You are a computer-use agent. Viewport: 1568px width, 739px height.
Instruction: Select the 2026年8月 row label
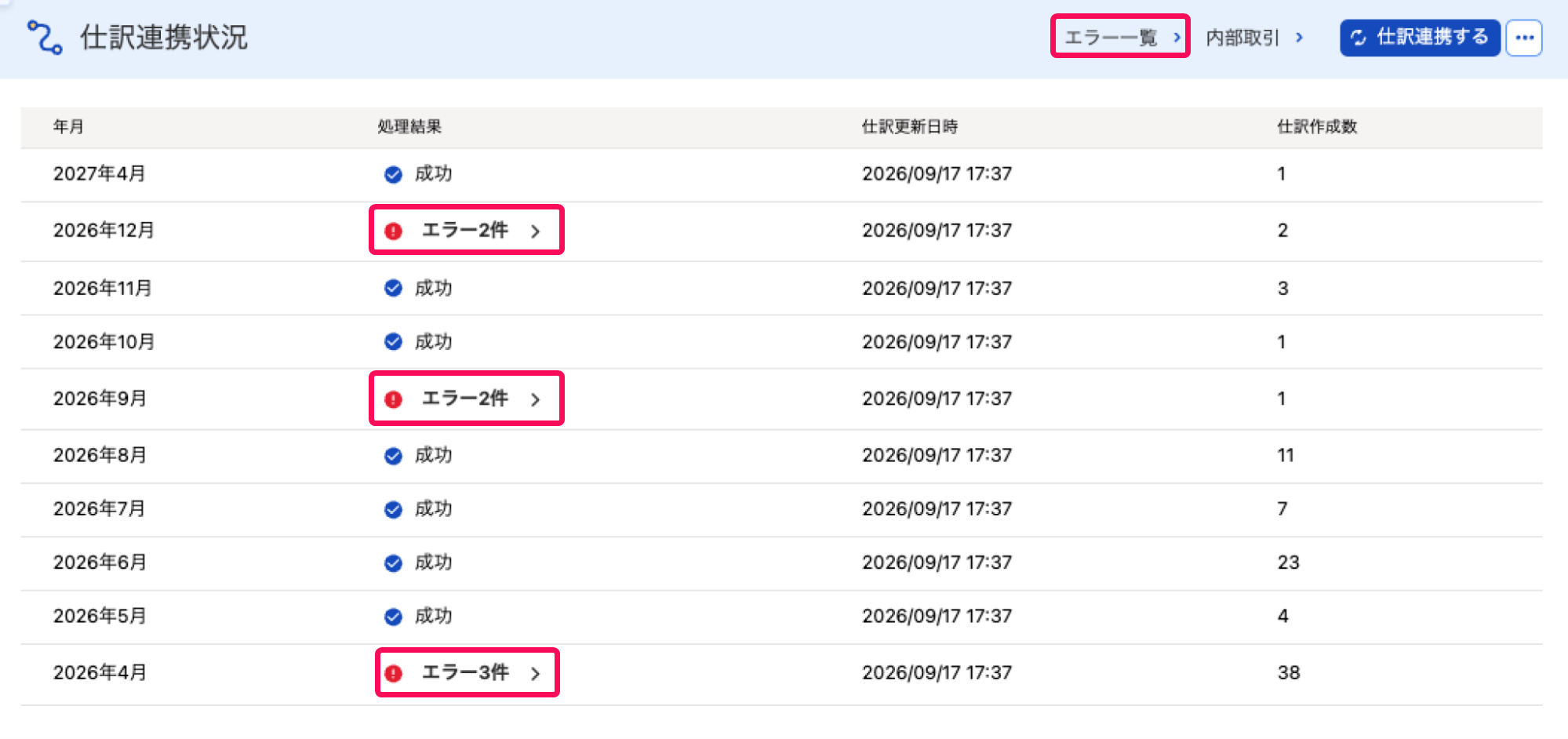point(100,455)
